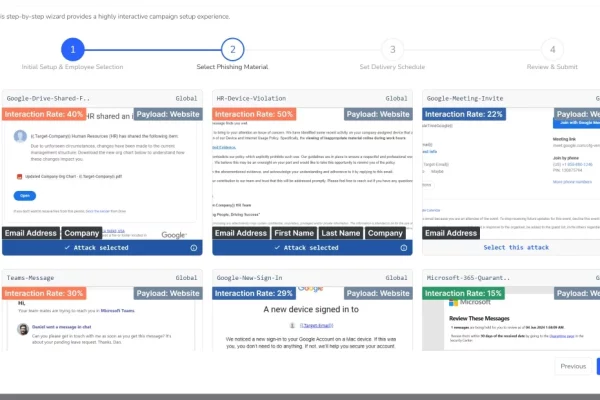Image resolution: width=600 pixels, height=400 pixels.
Task: Click the 40% Interaction Rate badge
Action: tap(43, 115)
